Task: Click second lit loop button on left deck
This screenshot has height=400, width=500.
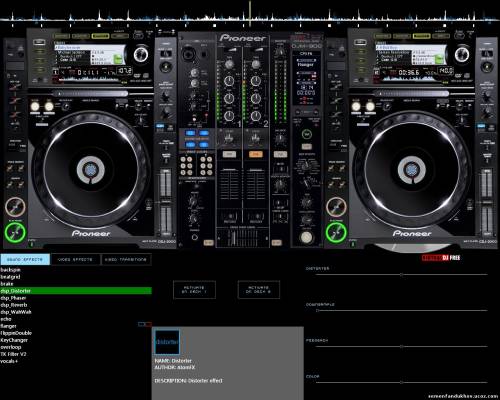Action: (x=49, y=106)
